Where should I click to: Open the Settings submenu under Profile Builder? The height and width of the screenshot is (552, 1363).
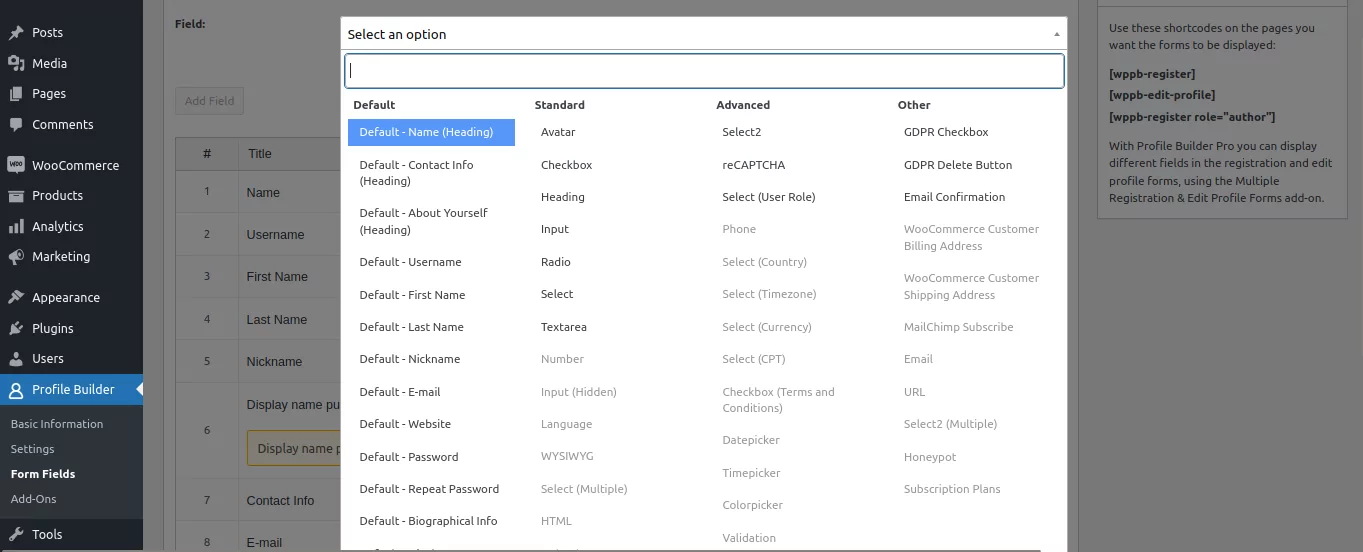click(x=33, y=449)
